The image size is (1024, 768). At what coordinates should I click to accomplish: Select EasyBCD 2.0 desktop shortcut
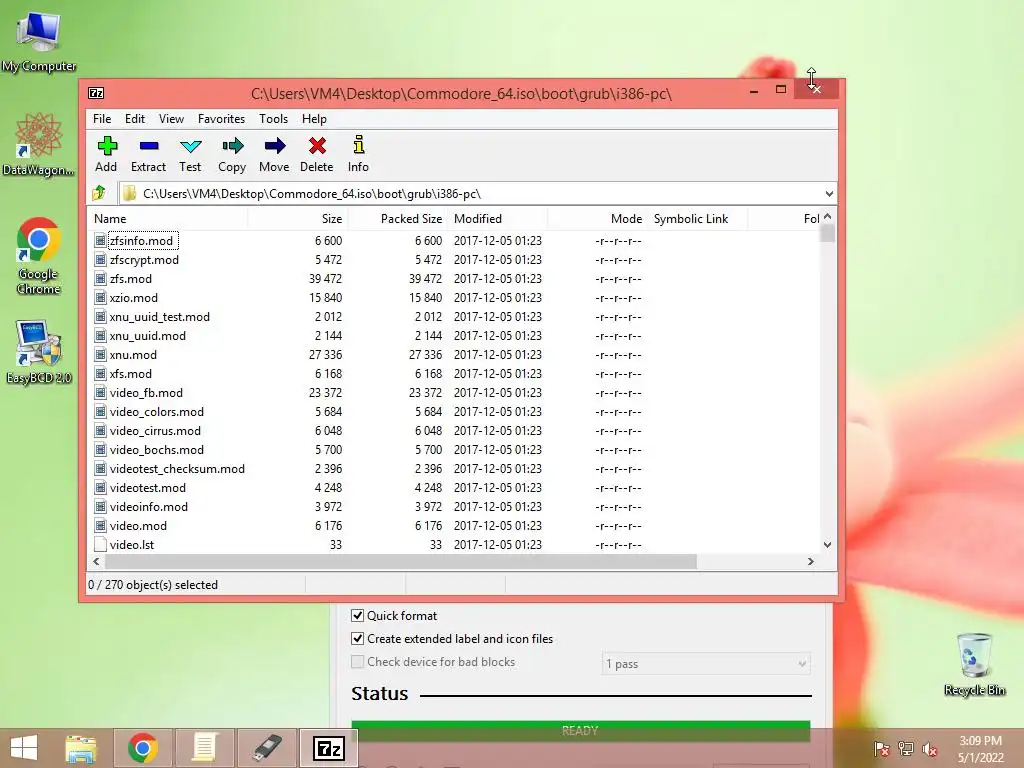[39, 352]
